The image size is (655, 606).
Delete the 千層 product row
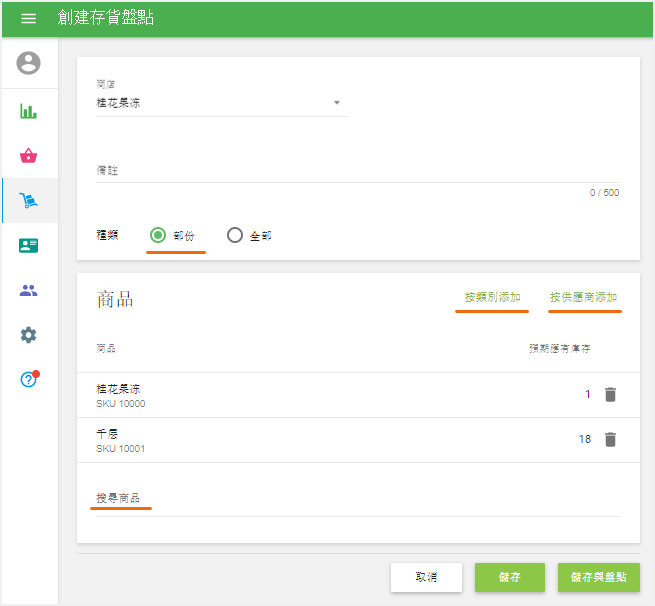point(611,439)
